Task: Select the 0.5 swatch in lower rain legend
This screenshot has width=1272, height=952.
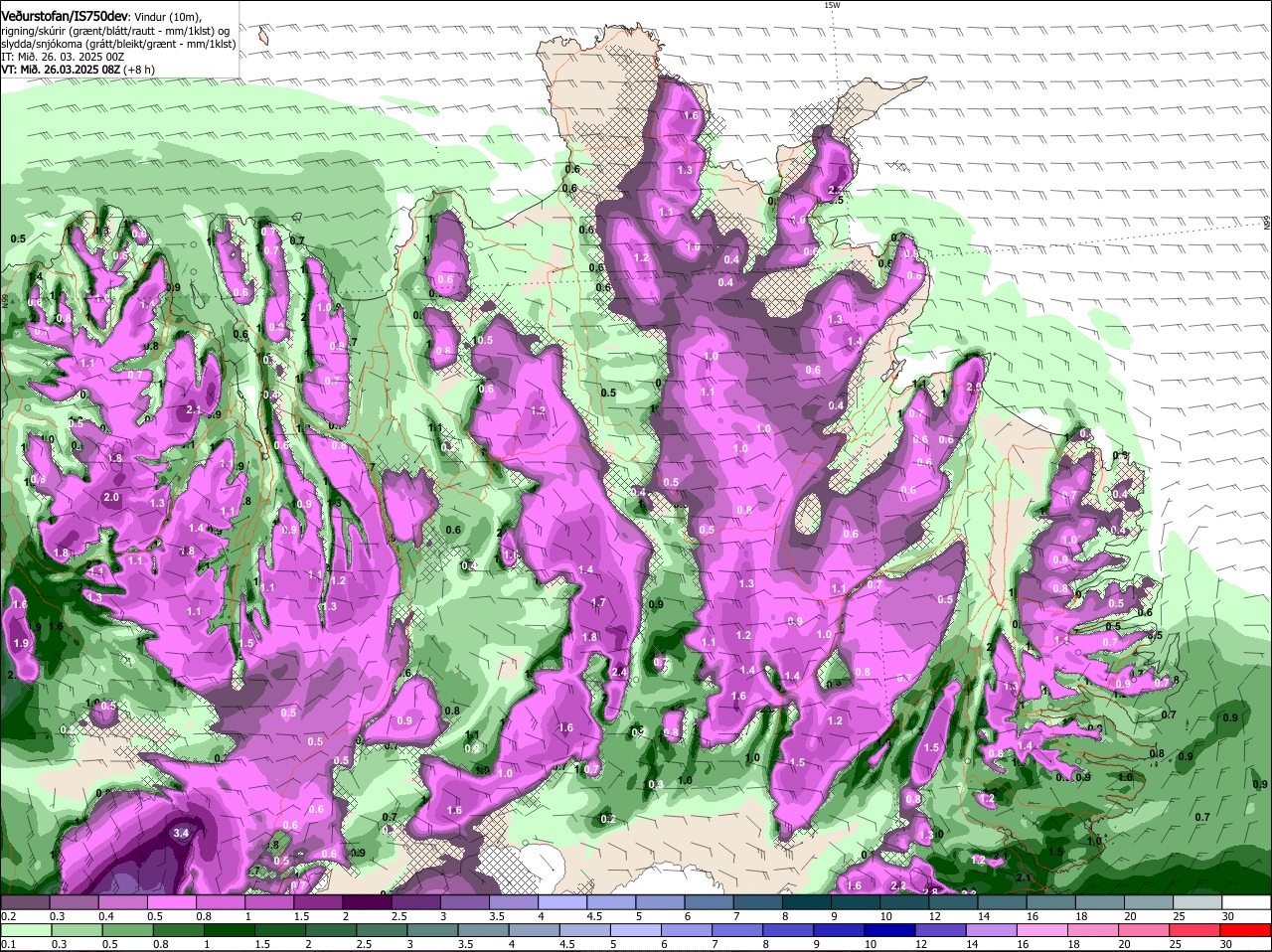Action: point(127,930)
